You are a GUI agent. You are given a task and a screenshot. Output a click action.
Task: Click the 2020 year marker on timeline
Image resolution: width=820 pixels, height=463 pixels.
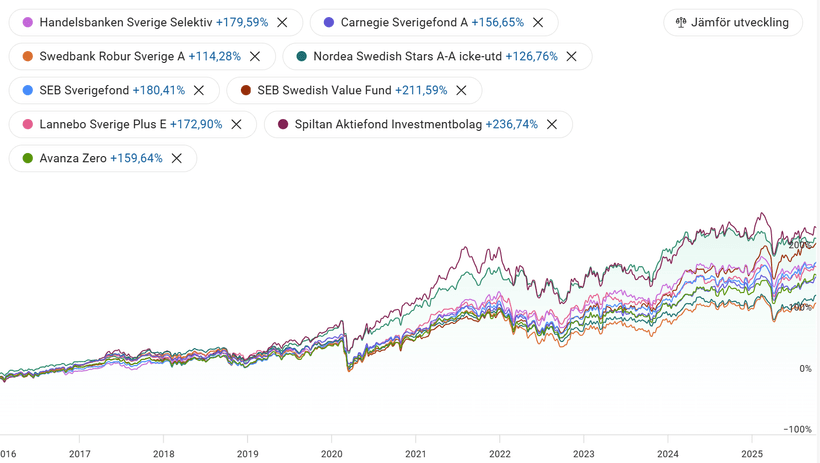pos(331,453)
